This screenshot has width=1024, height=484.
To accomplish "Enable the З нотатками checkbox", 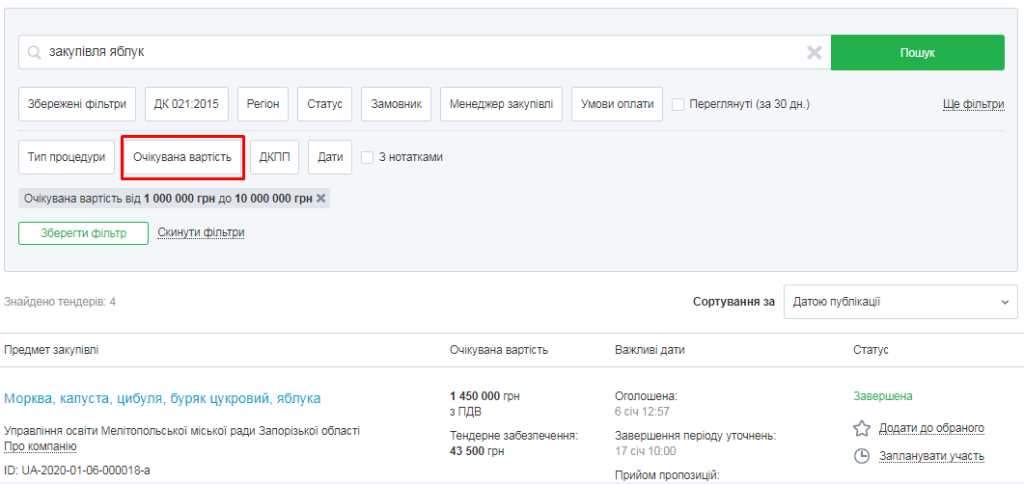I will click(x=367, y=157).
